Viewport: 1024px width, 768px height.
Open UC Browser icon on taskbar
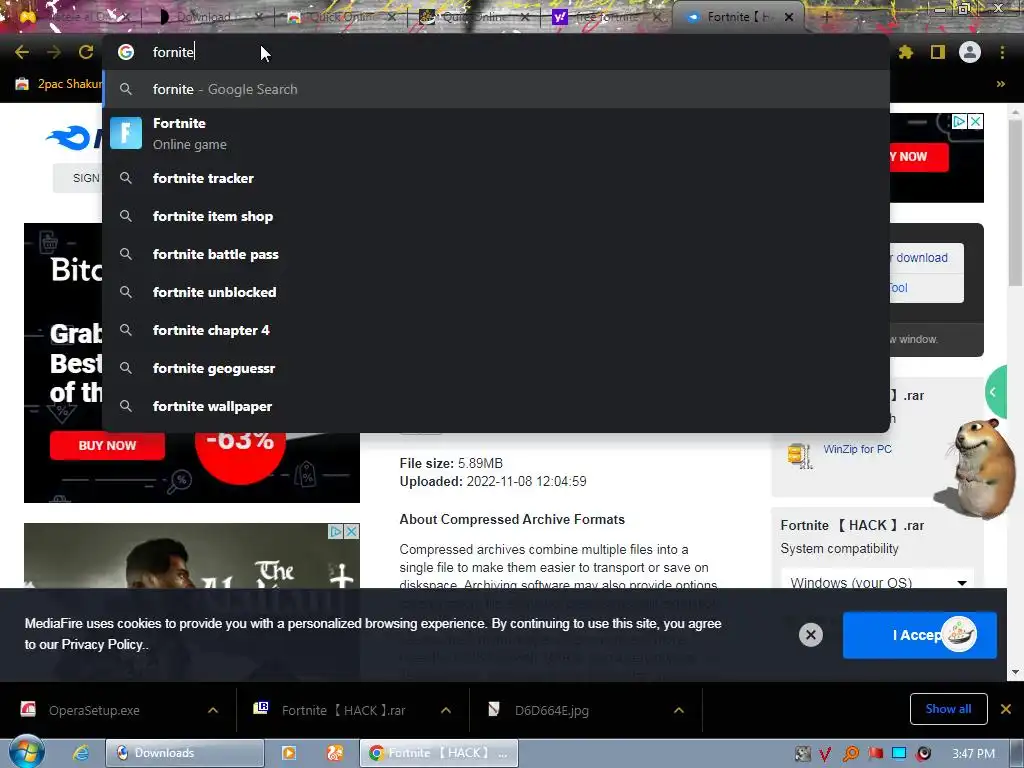pos(334,753)
